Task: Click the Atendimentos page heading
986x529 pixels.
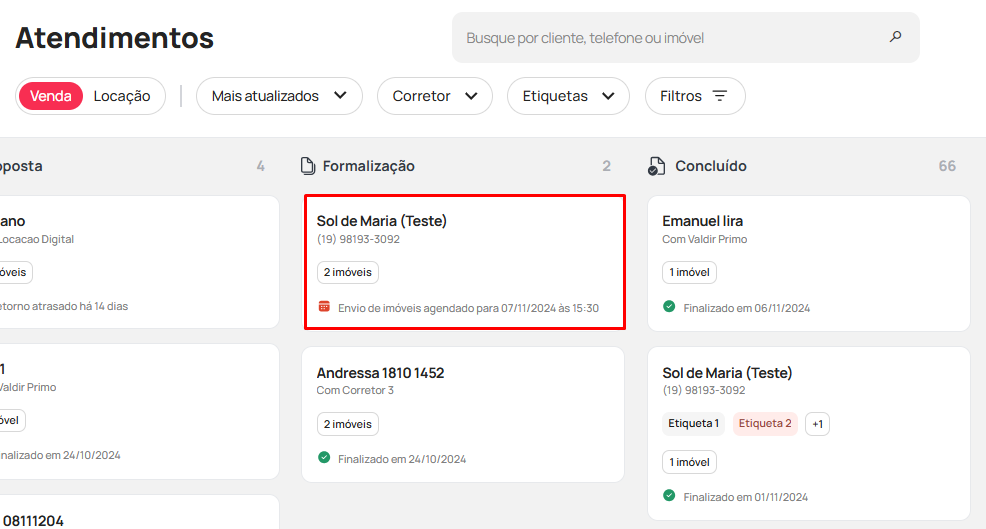Action: [x=114, y=38]
